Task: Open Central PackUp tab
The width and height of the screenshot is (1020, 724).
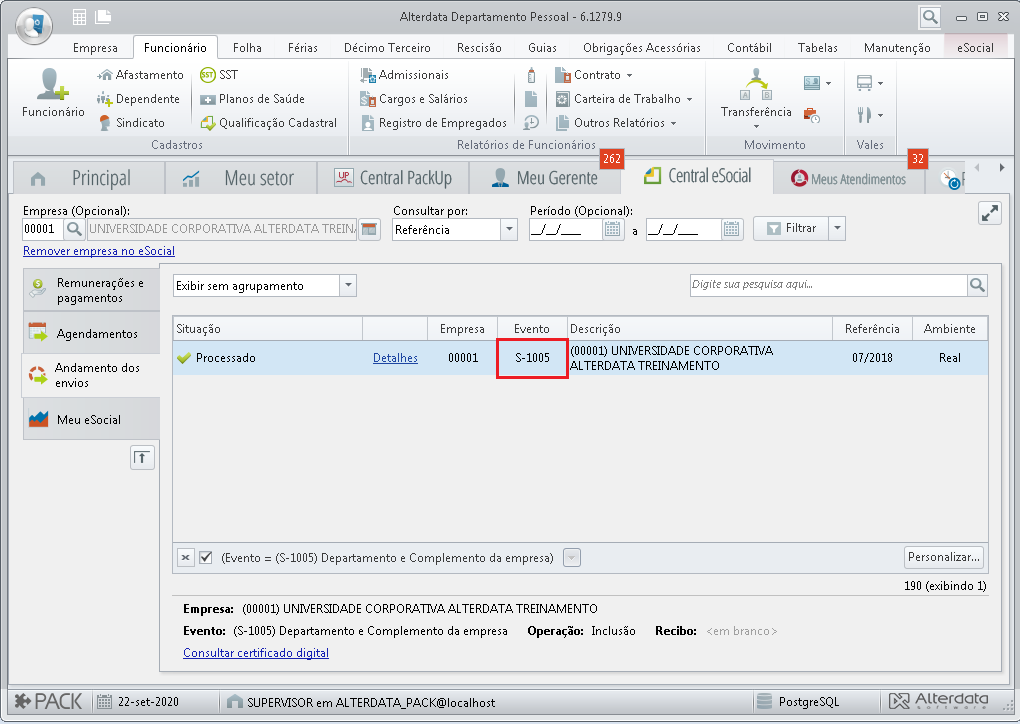Action: (393, 178)
